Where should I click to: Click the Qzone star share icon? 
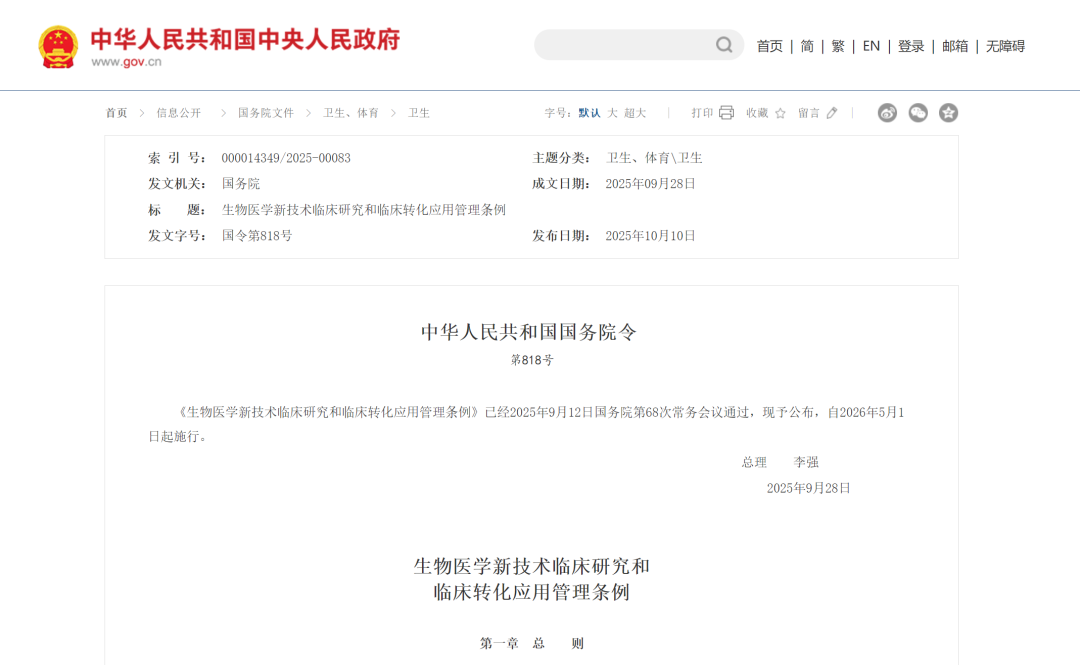click(948, 113)
